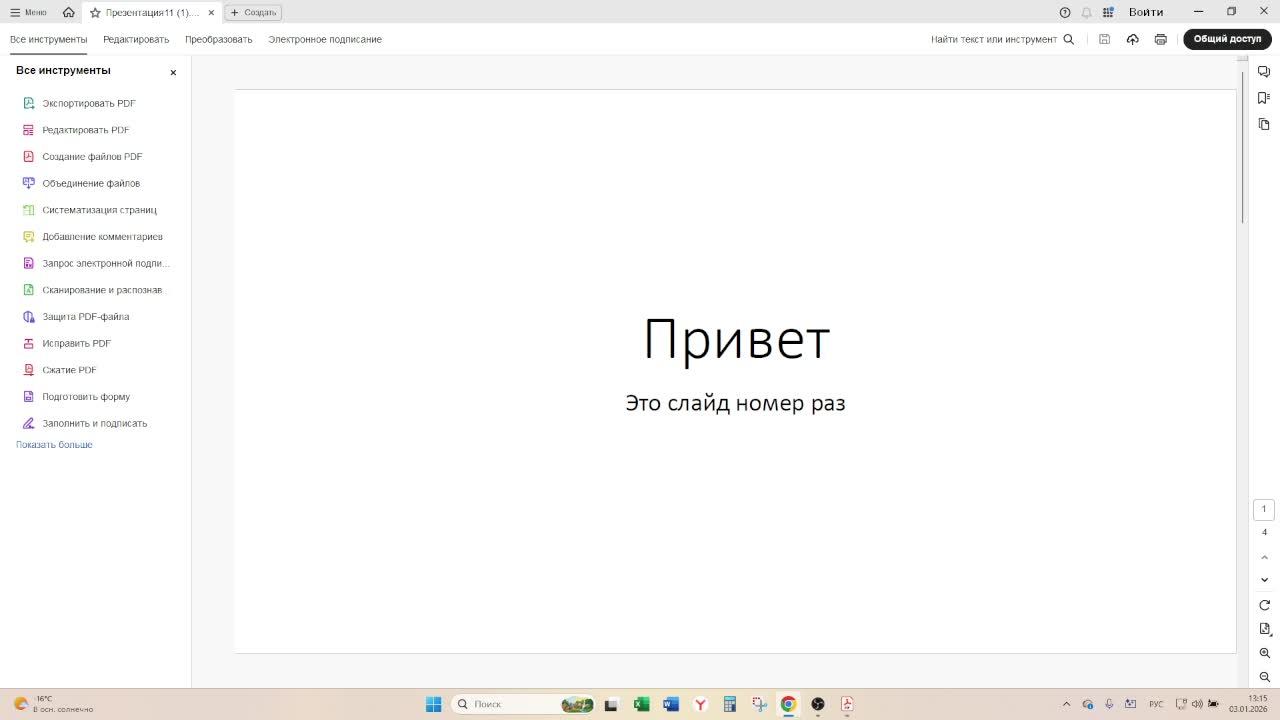Open Excel from the taskbar
1280x720 pixels.
tap(641, 704)
